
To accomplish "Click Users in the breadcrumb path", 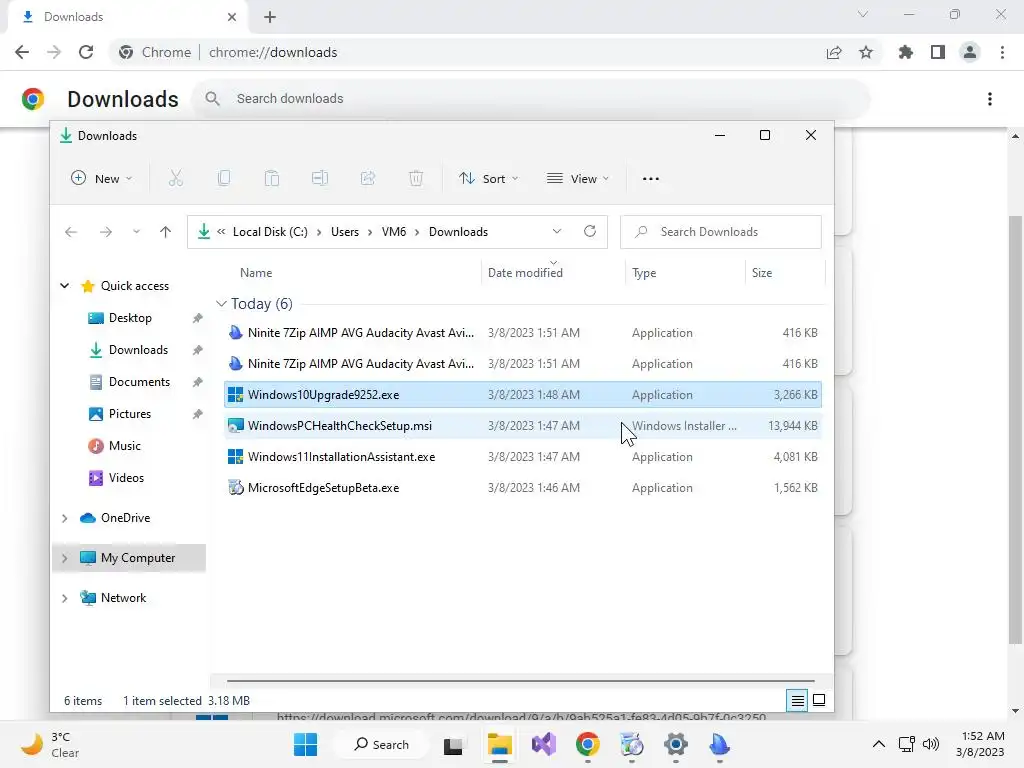I will [345, 232].
